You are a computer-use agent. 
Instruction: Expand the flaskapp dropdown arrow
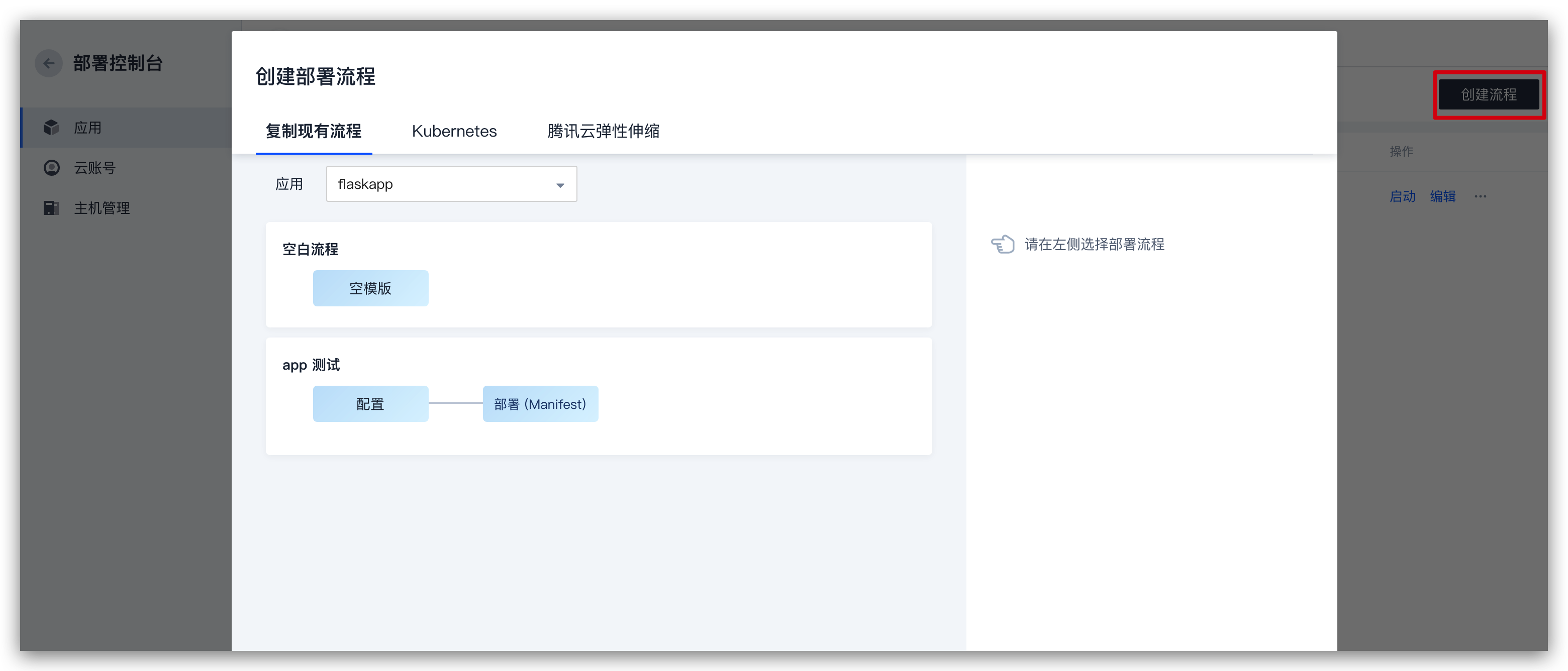(x=559, y=185)
